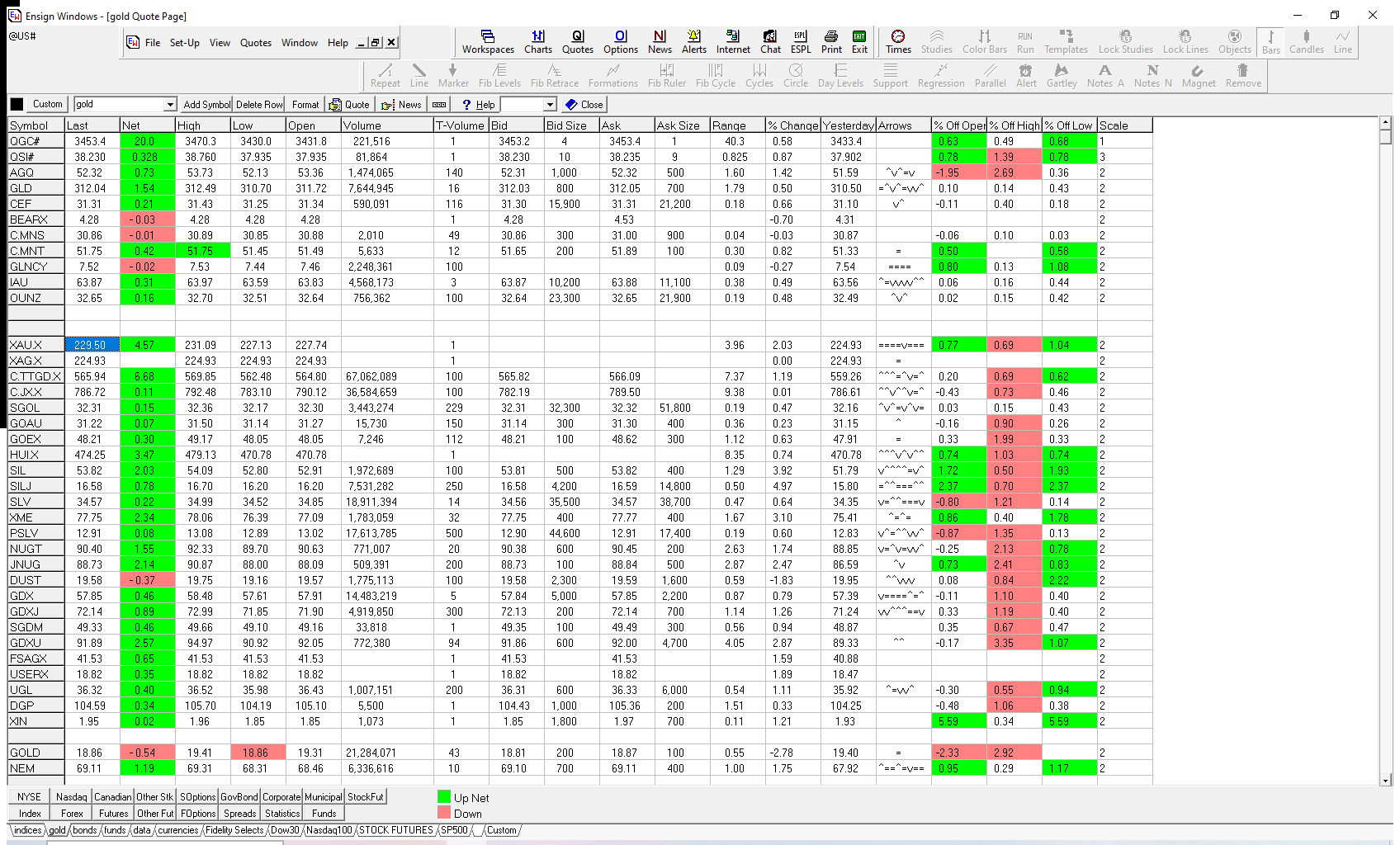Switch to the Dow30 tab

286,830
